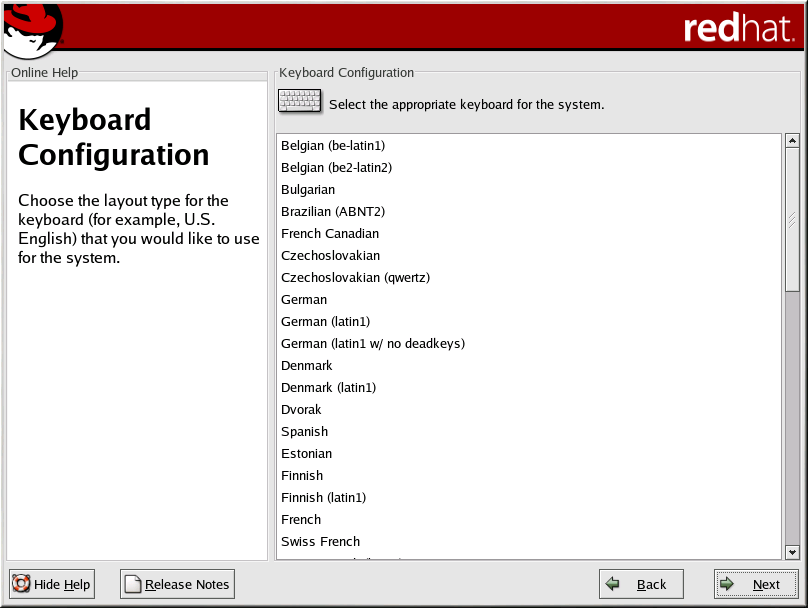Image resolution: width=808 pixels, height=608 pixels.
Task: Select Swiss French keyboard layout
Action: pos(320,542)
